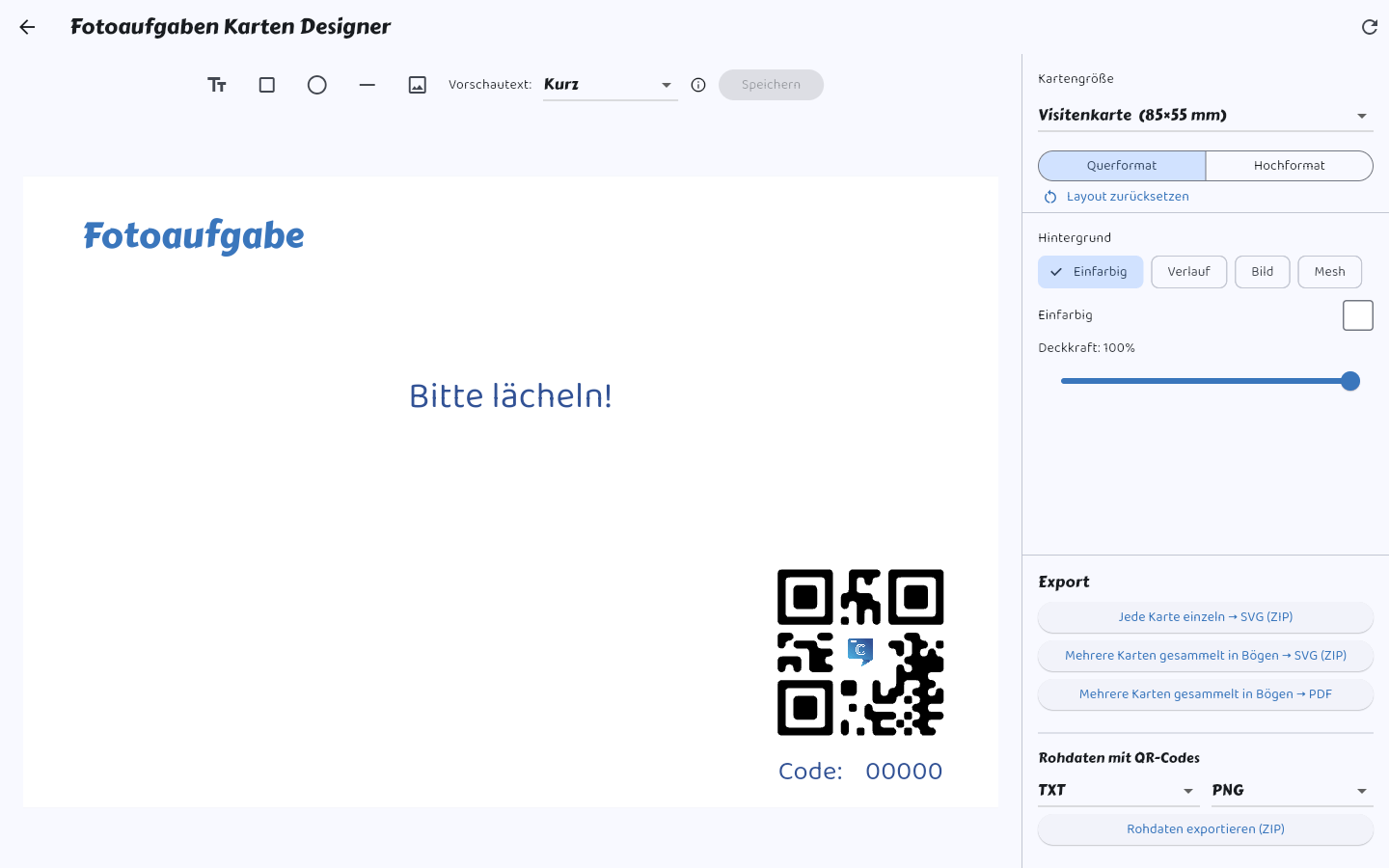
Task: Select the '00000' code value on card
Action: pos(904,772)
